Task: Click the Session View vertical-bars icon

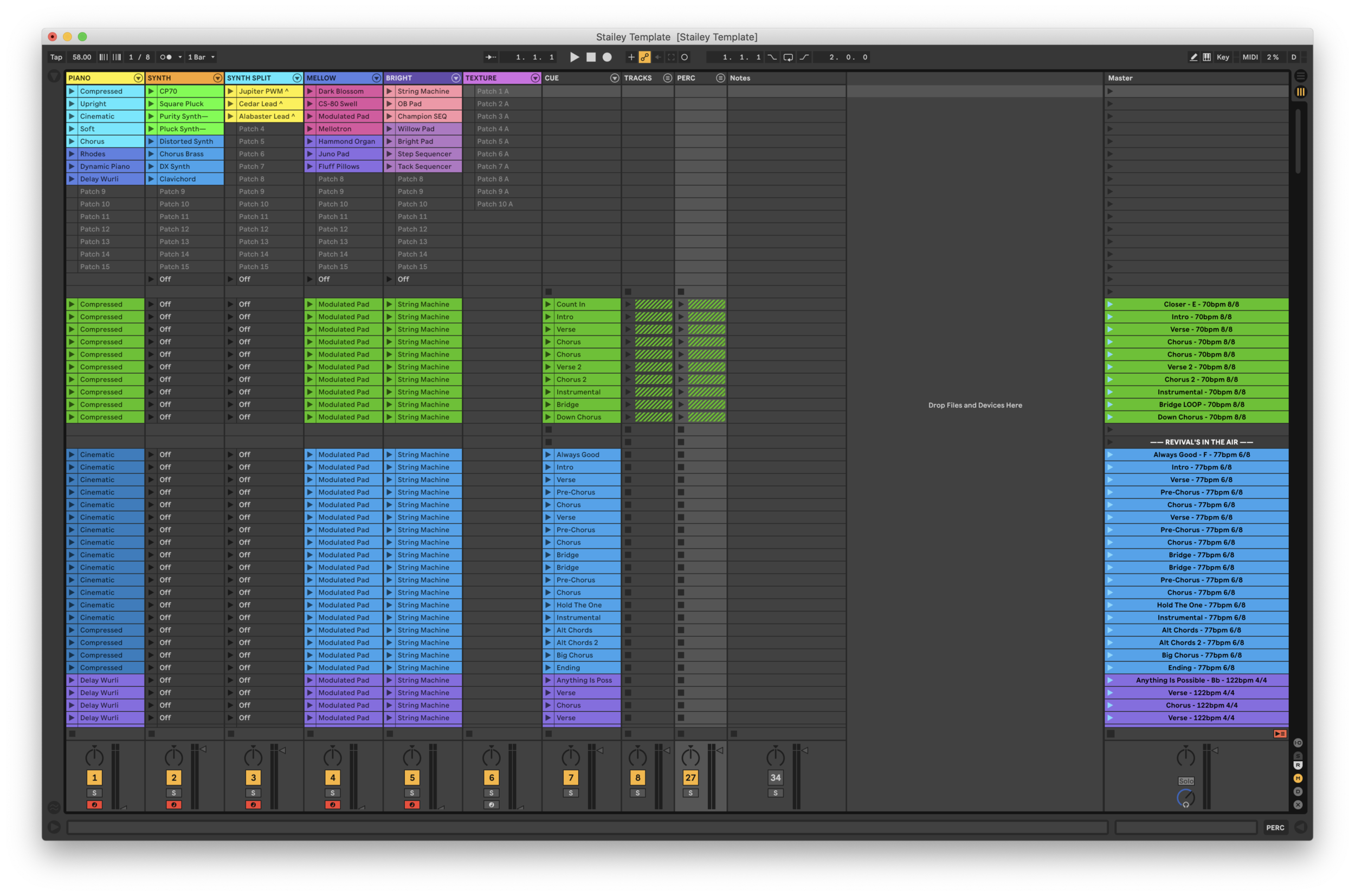Action: click(x=1301, y=92)
